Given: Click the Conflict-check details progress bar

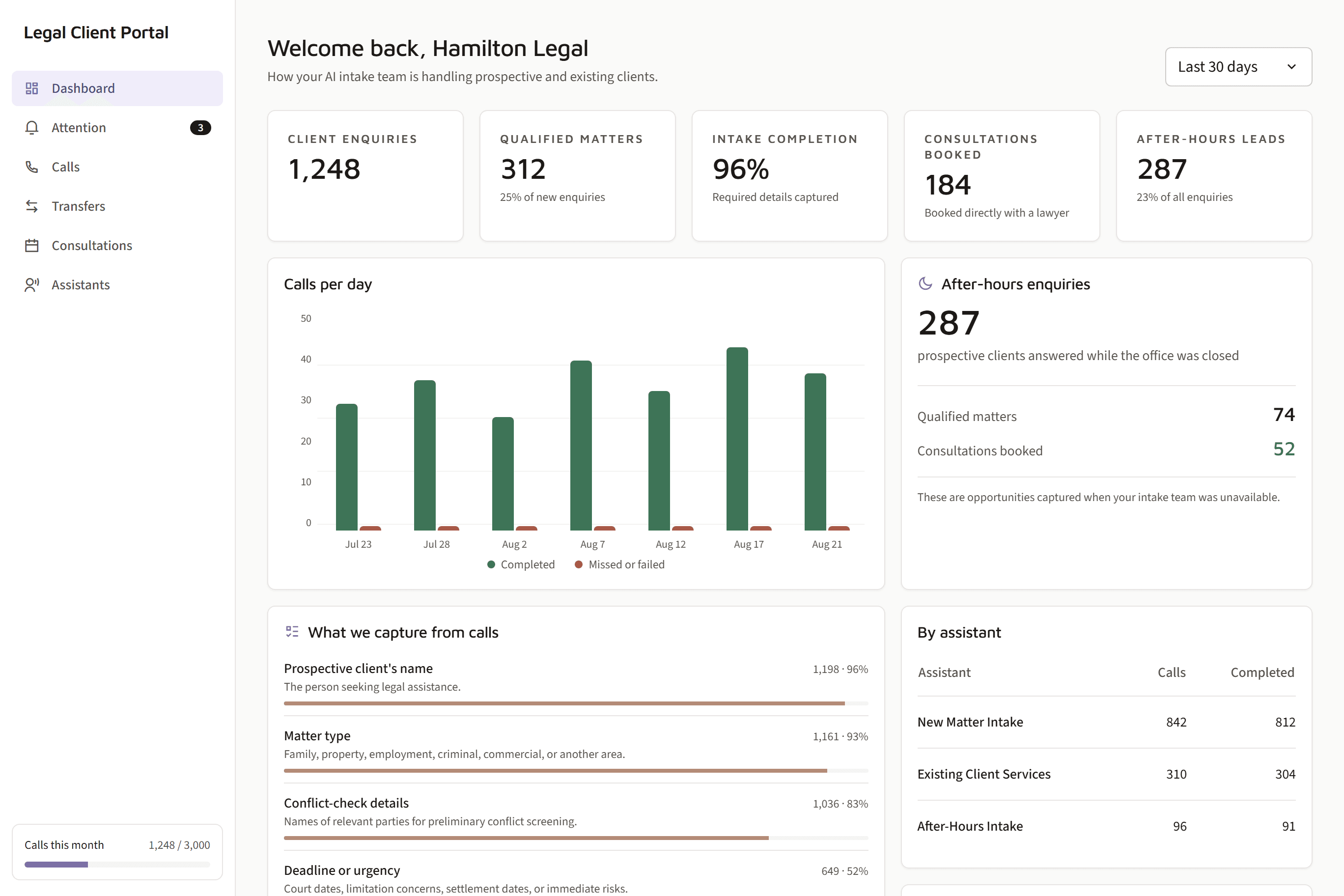Looking at the screenshot, I should [576, 839].
